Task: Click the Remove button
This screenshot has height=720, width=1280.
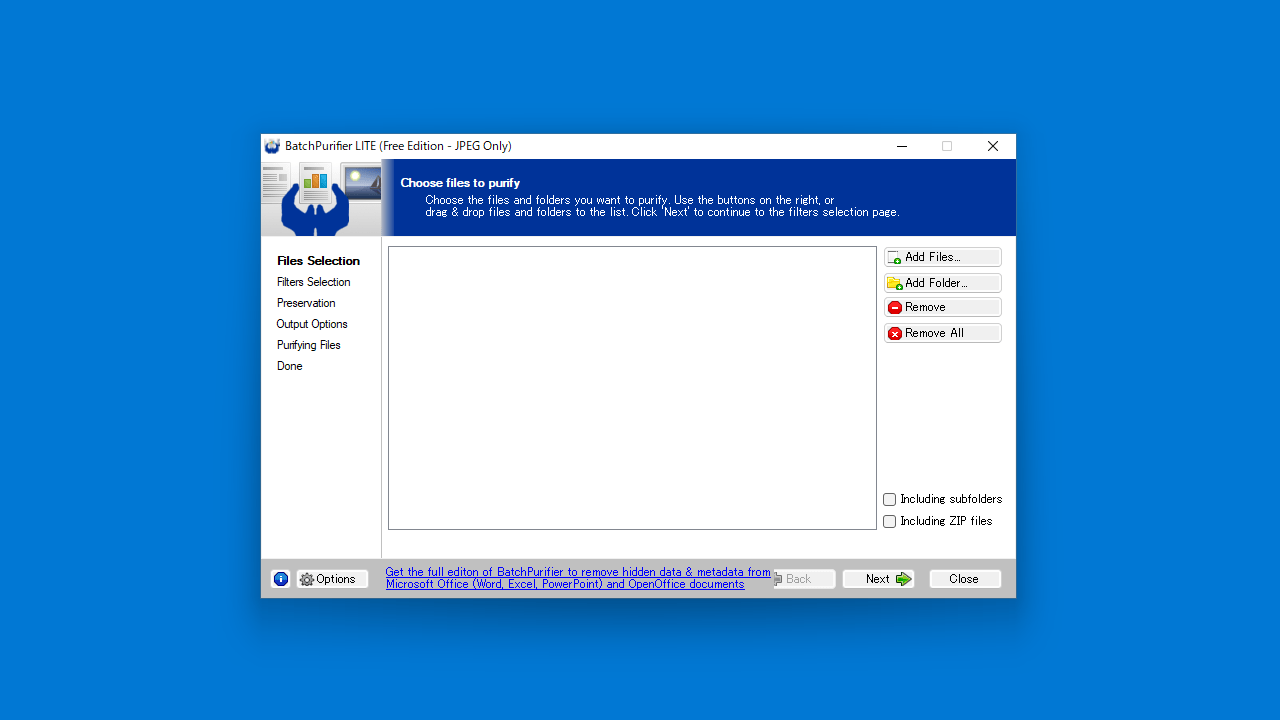Action: (942, 307)
